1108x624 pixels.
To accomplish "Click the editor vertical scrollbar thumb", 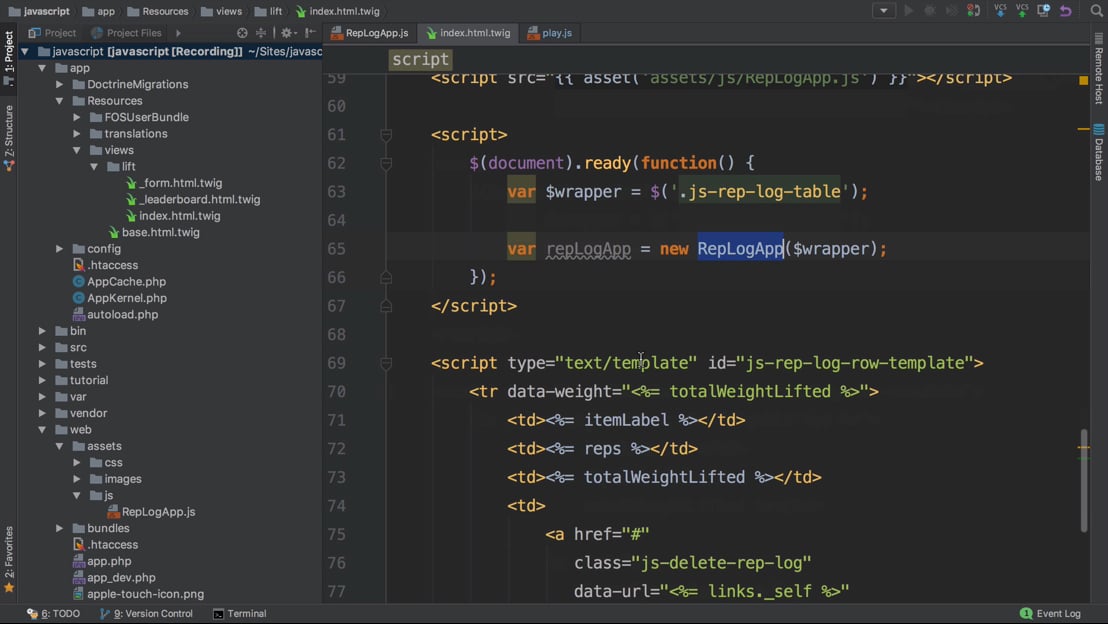I will (1083, 481).
